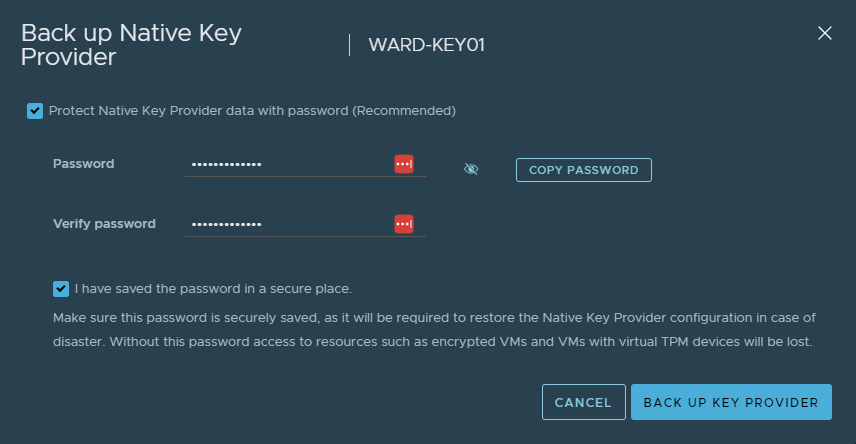Image resolution: width=856 pixels, height=444 pixels.
Task: Click the divider line beside WARD-KEY01
Action: coord(349,45)
